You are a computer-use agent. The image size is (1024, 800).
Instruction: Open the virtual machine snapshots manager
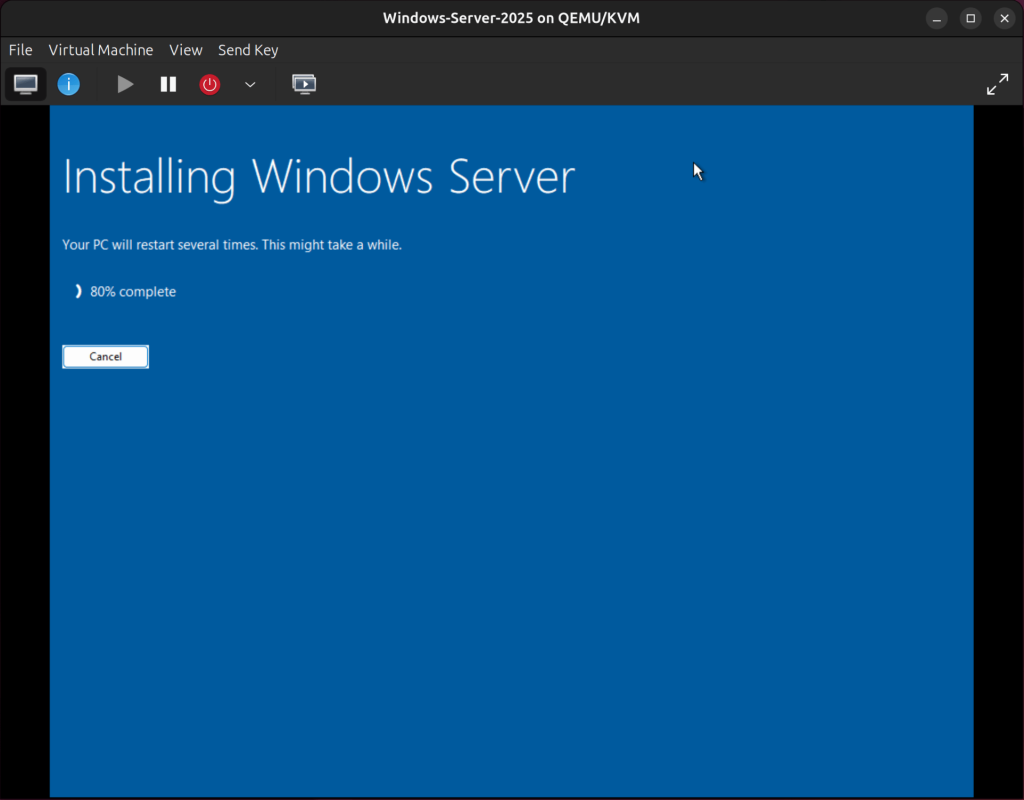304,84
